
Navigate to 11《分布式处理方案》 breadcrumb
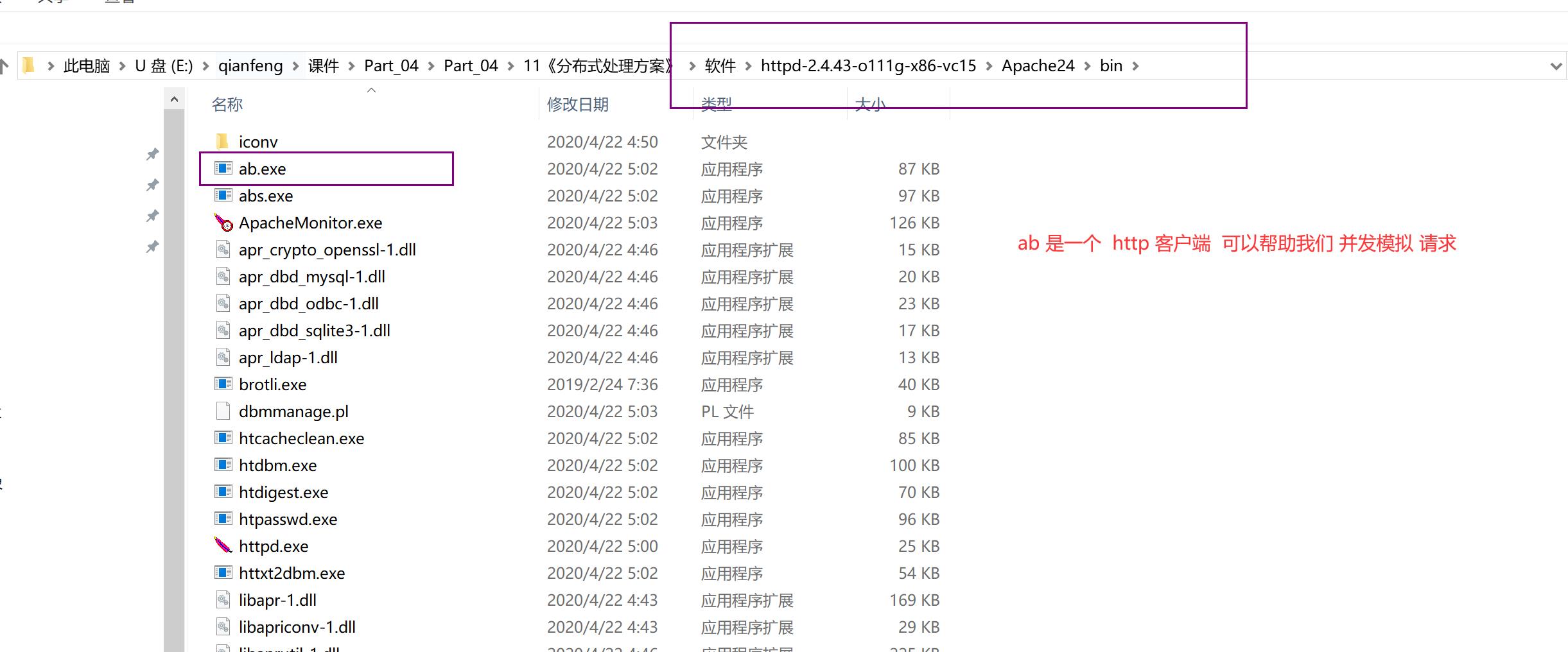click(x=599, y=65)
